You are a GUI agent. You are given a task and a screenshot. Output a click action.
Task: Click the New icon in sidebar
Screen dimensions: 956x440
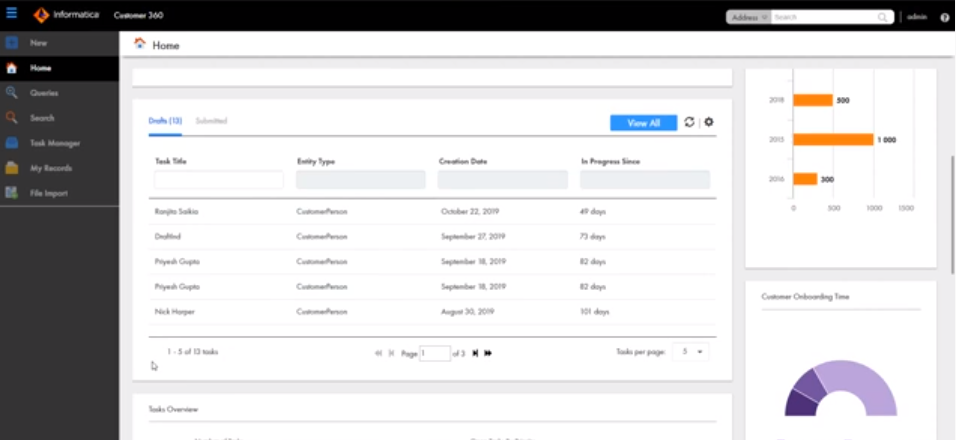point(12,43)
